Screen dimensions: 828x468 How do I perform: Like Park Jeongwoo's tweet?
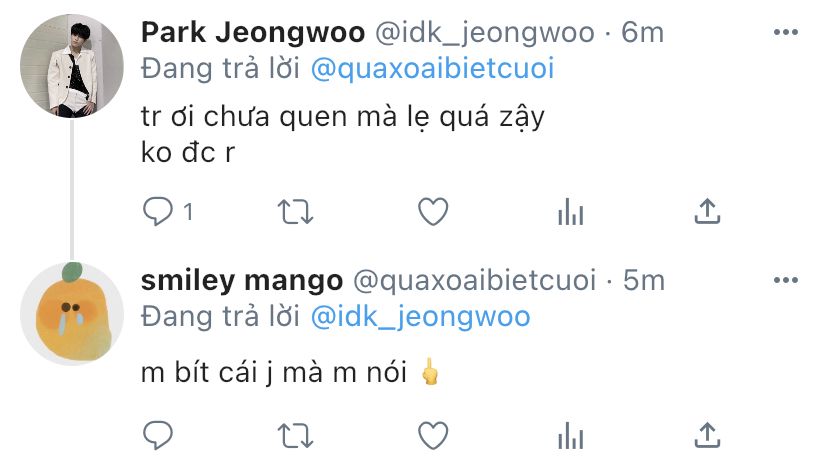click(433, 212)
